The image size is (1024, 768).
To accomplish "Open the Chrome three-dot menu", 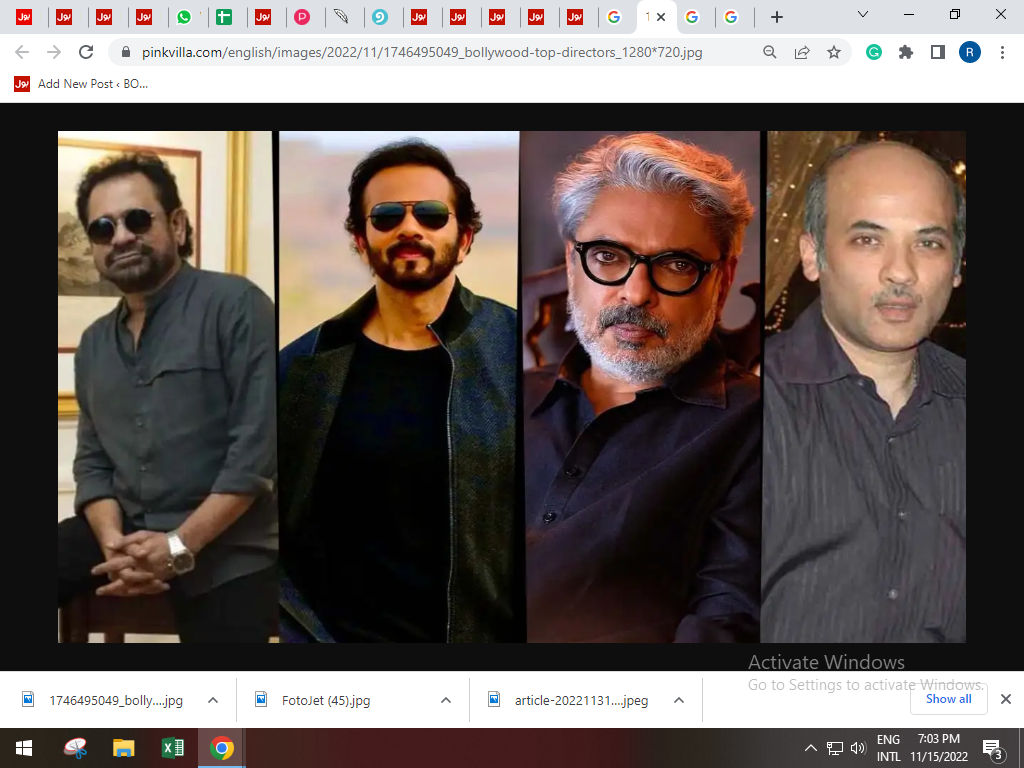I will pos(1002,52).
